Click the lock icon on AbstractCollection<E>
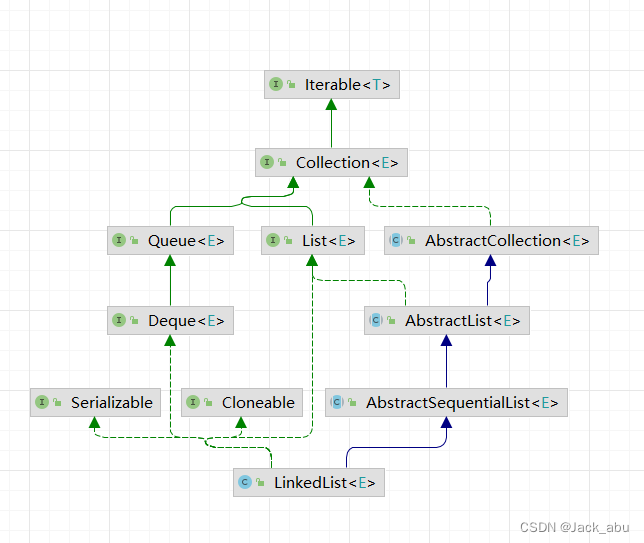This screenshot has height=543, width=644. pos(411,240)
